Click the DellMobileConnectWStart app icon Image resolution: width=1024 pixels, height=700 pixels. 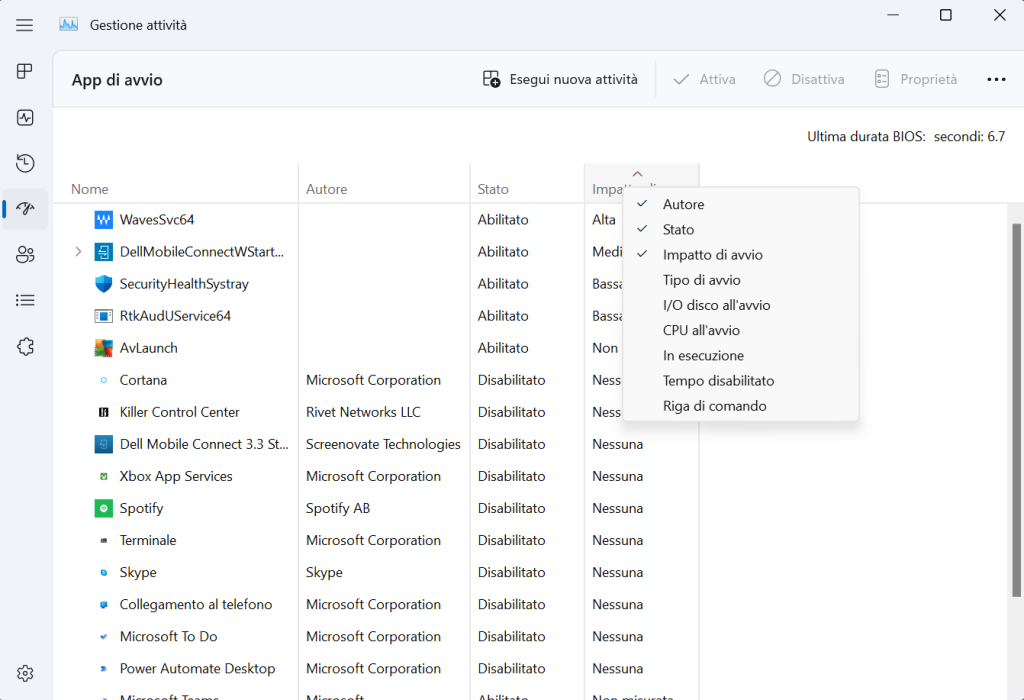(103, 252)
